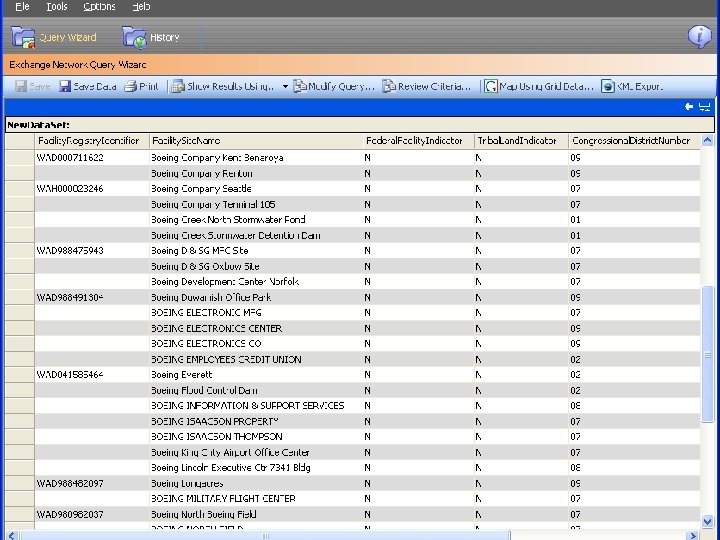Select Boeing Company Renton cell

tap(256, 174)
